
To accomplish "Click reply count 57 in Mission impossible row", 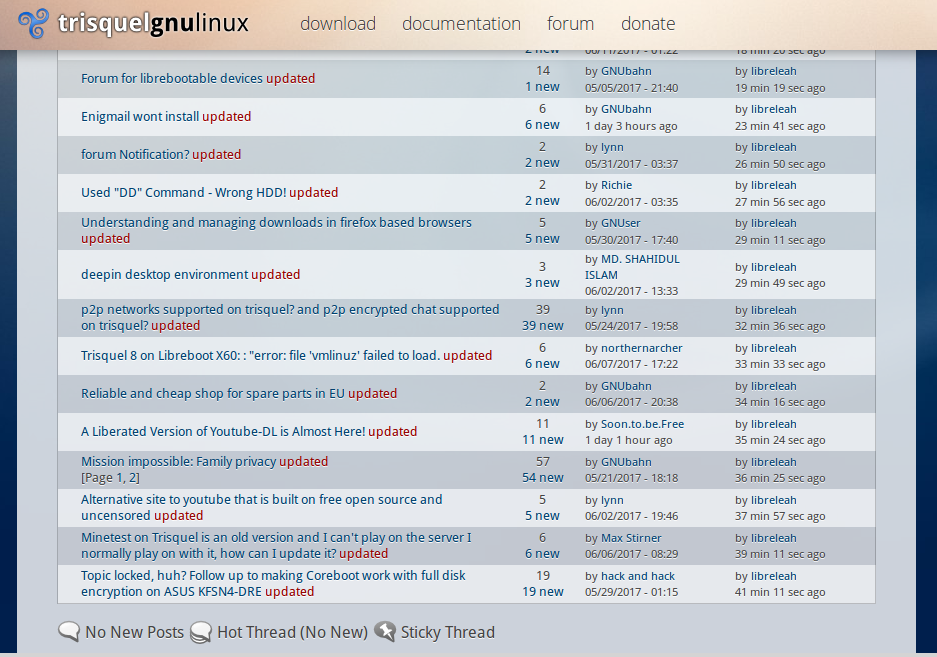I will click(x=543, y=462).
